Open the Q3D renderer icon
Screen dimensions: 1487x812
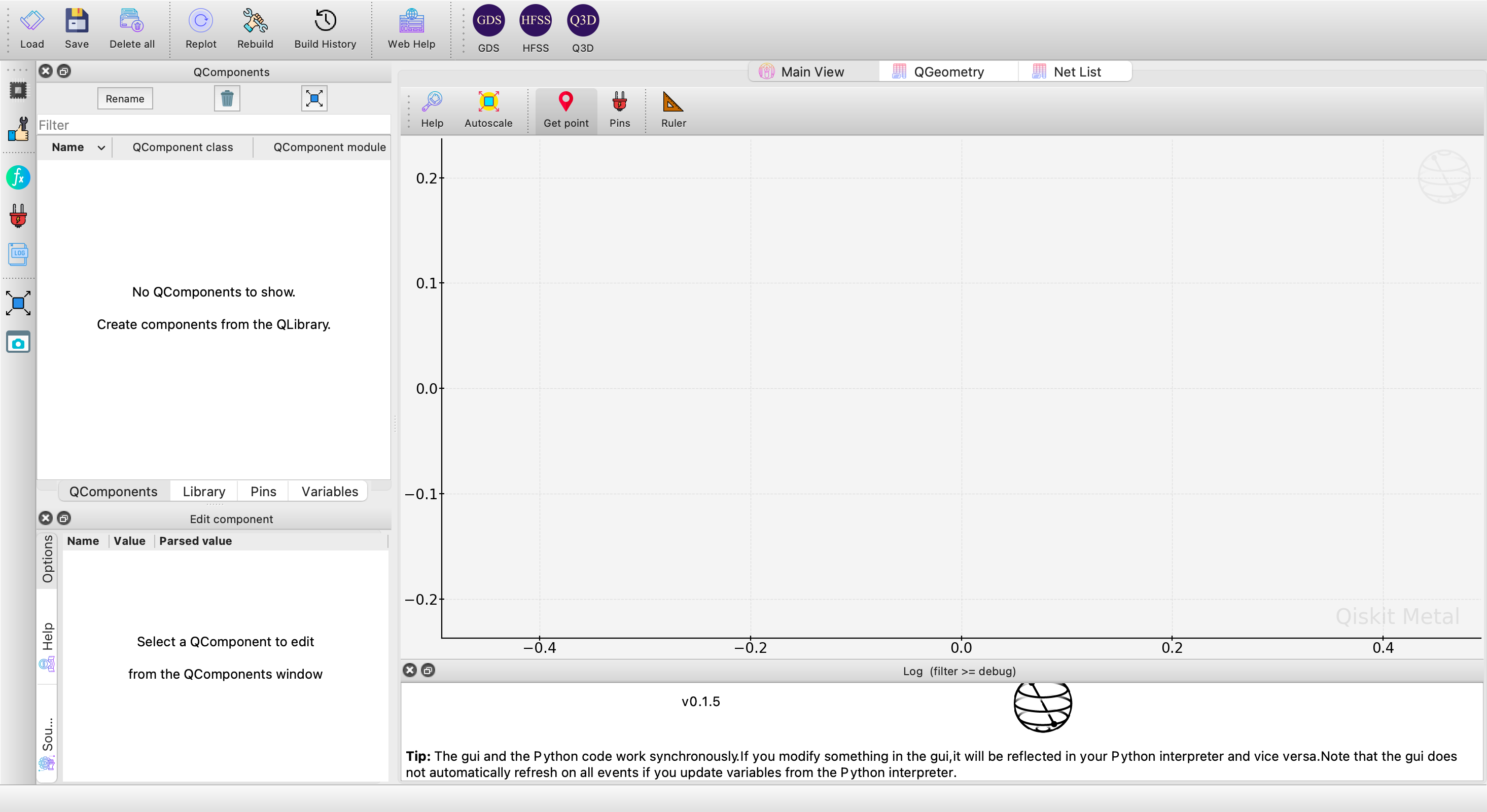coord(582,21)
